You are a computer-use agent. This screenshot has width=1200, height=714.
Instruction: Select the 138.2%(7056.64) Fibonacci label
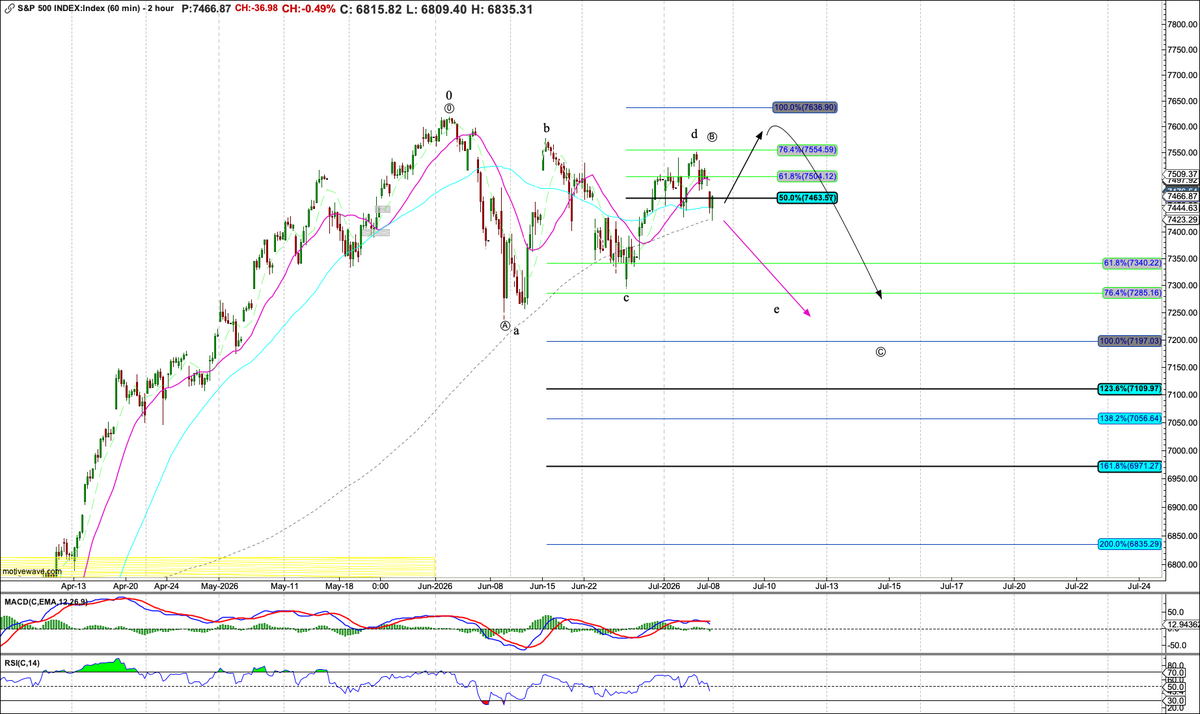[x=1129, y=418]
